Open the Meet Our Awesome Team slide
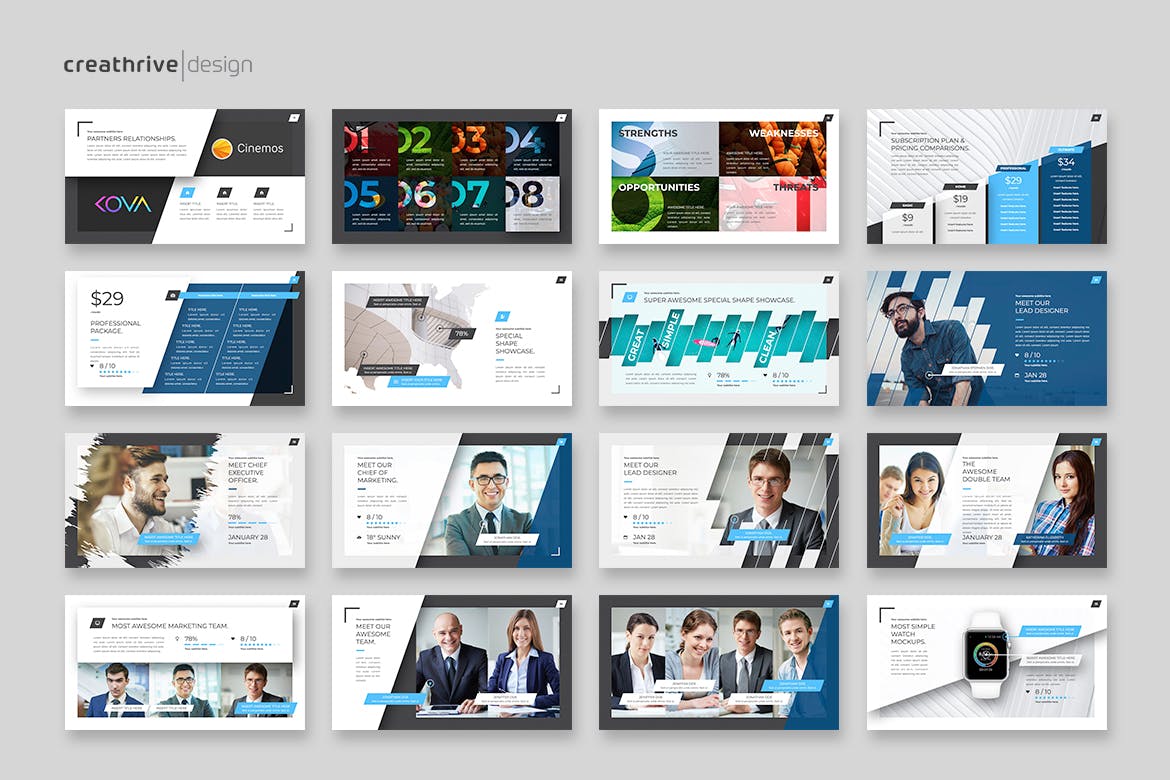This screenshot has width=1170, height=780. click(451, 663)
